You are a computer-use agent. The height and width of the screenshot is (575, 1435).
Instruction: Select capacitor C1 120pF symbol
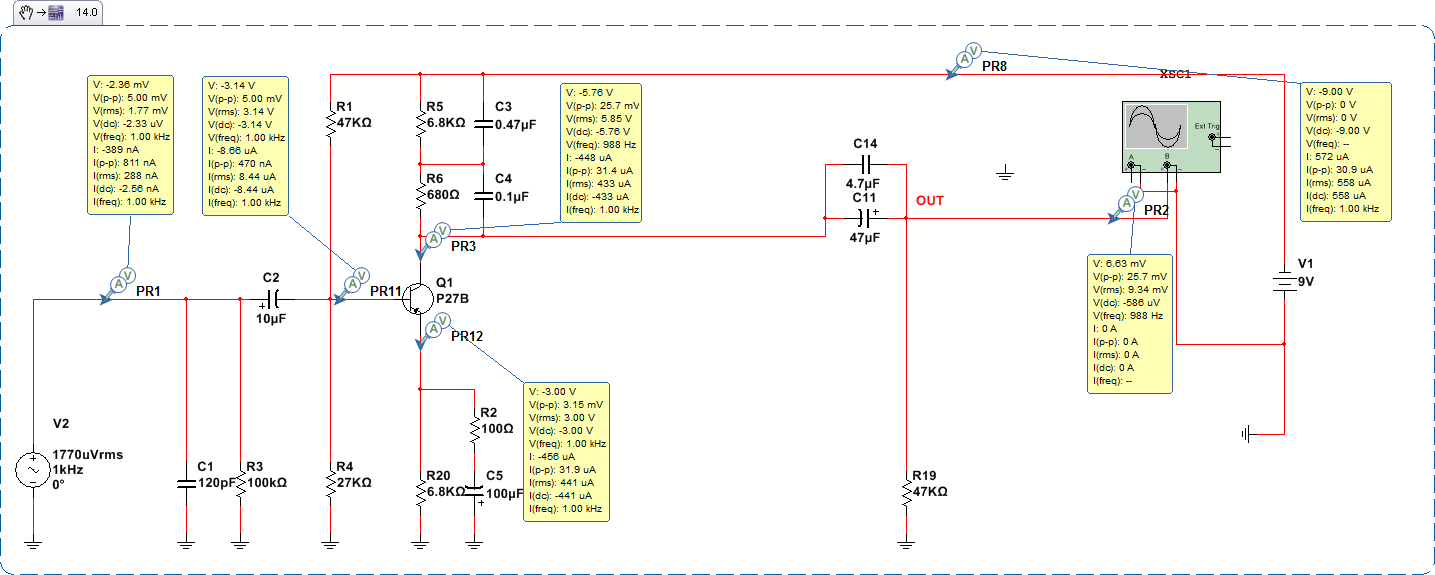185,483
